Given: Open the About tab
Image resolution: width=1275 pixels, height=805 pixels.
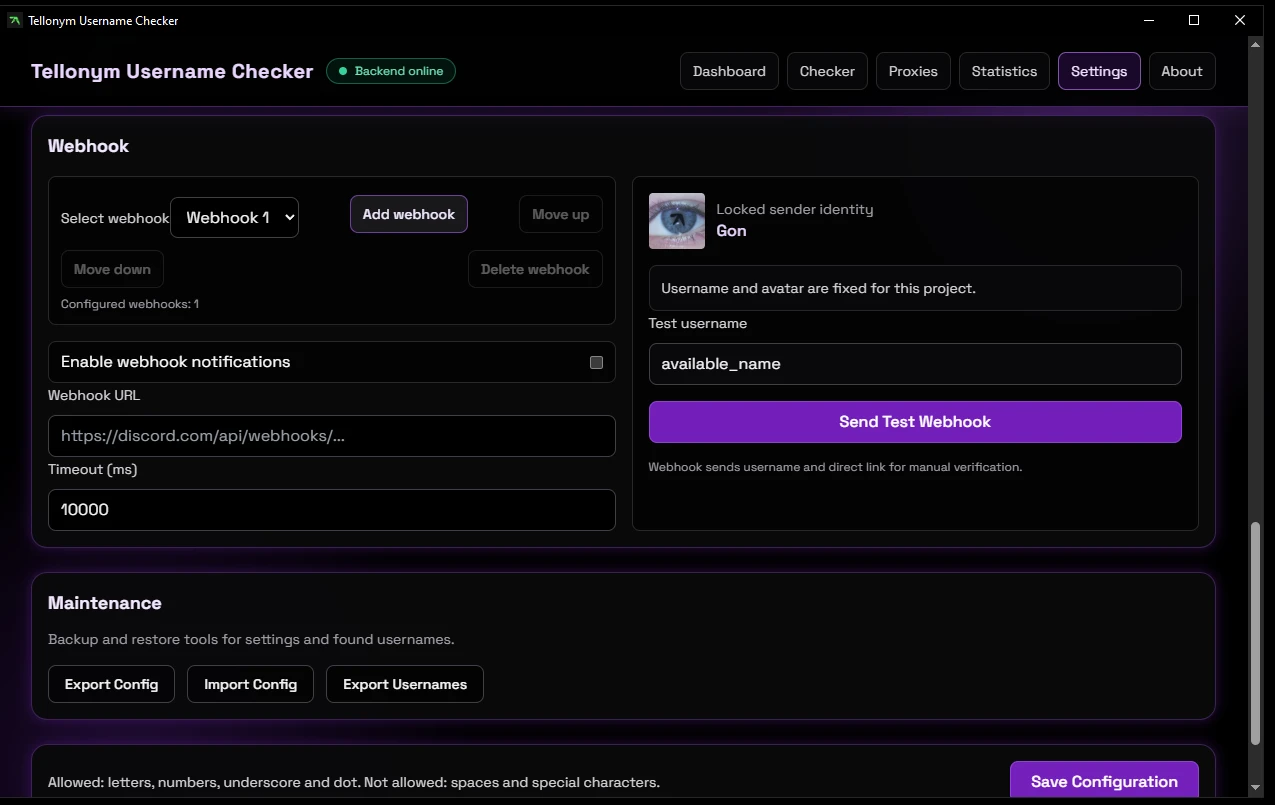Looking at the screenshot, I should coord(1181,71).
